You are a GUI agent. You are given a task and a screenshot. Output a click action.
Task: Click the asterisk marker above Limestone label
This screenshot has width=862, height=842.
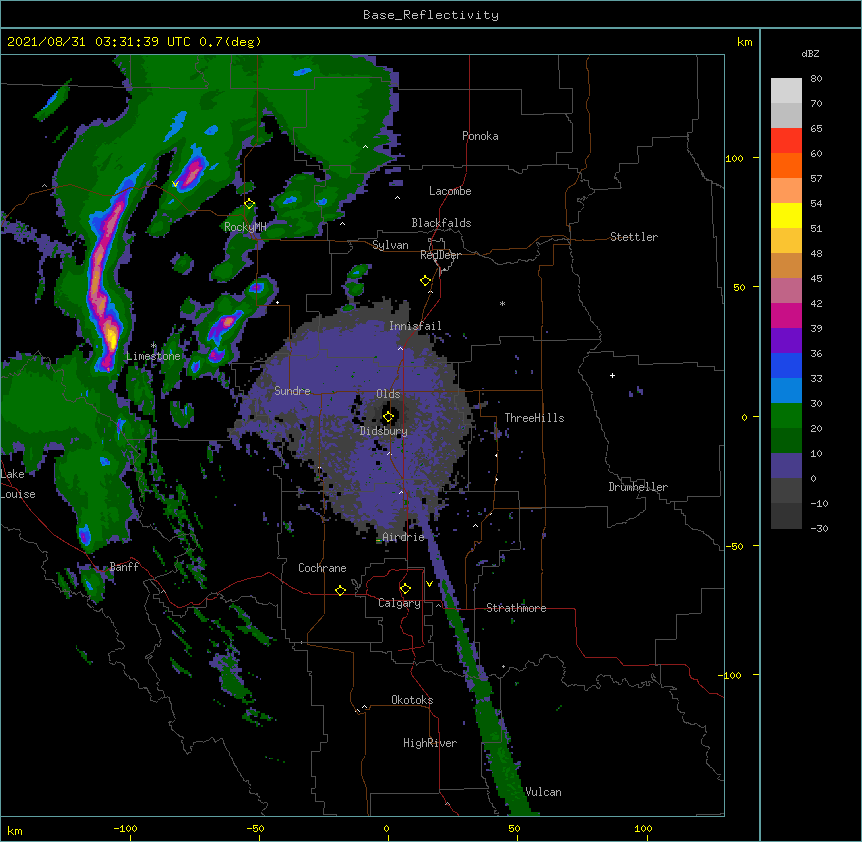tap(153, 346)
